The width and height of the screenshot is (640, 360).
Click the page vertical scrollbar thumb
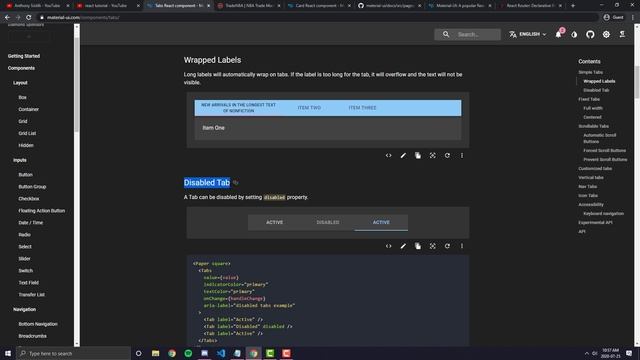(637, 81)
